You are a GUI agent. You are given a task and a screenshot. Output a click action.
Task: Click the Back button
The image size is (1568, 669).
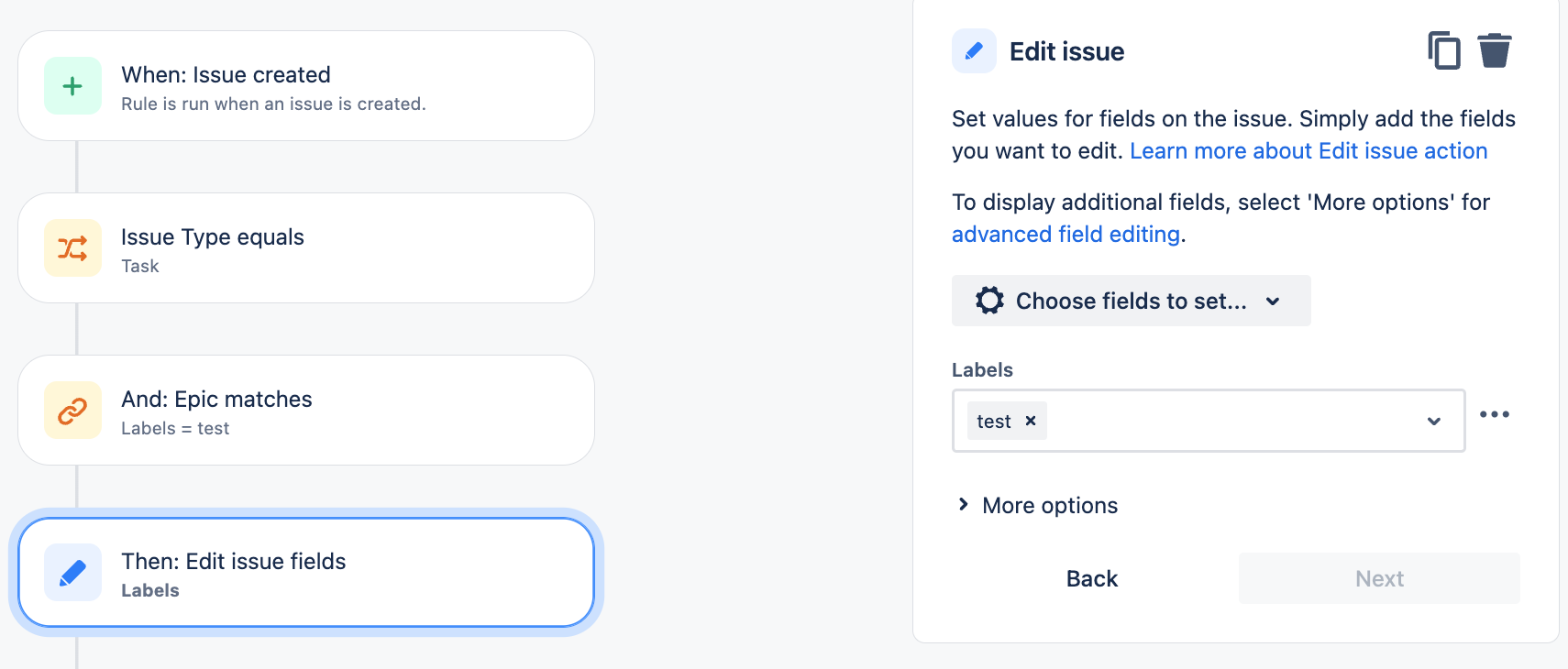(x=1091, y=578)
